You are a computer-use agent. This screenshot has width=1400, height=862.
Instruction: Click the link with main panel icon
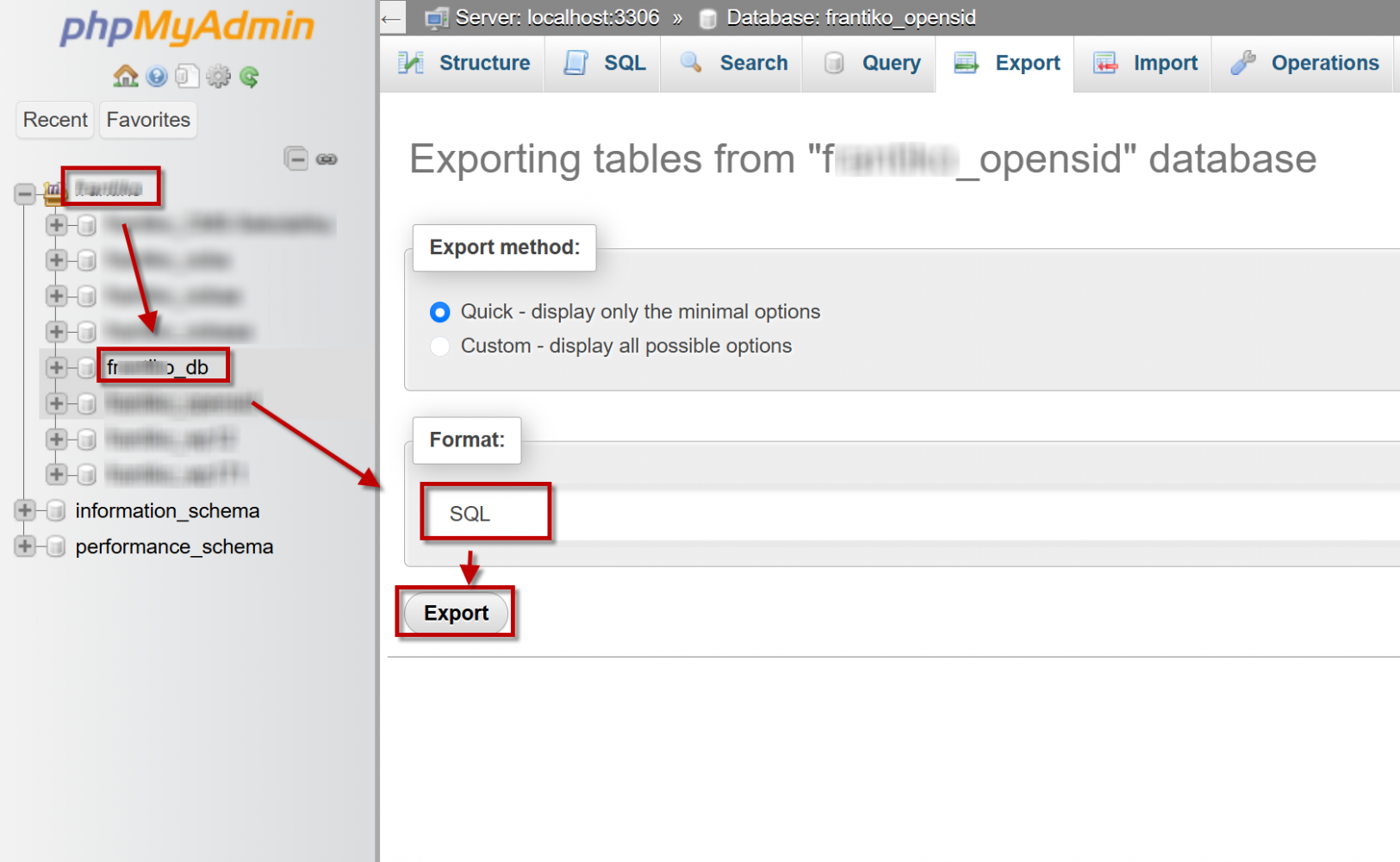coord(327,159)
